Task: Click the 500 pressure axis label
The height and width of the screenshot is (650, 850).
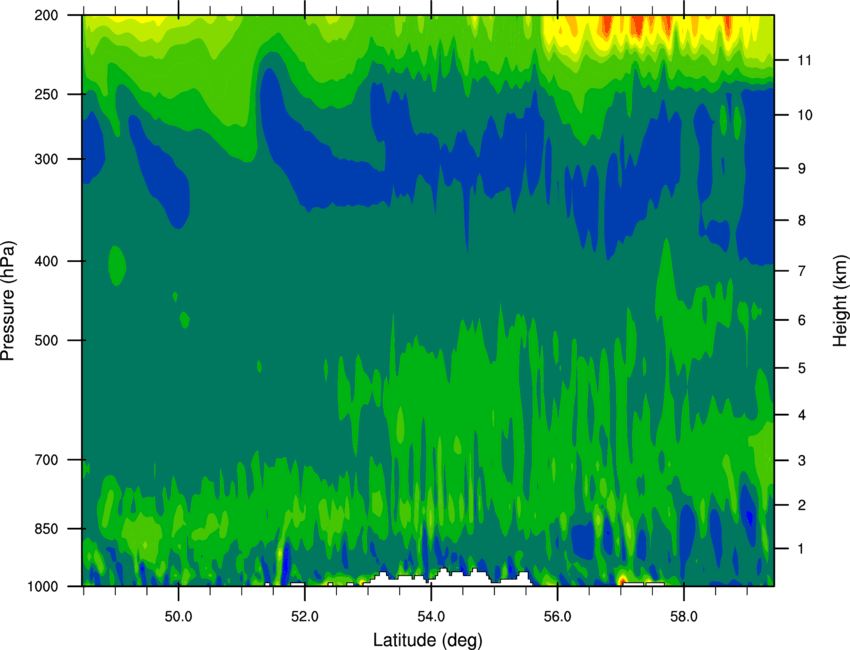Action: click(47, 340)
